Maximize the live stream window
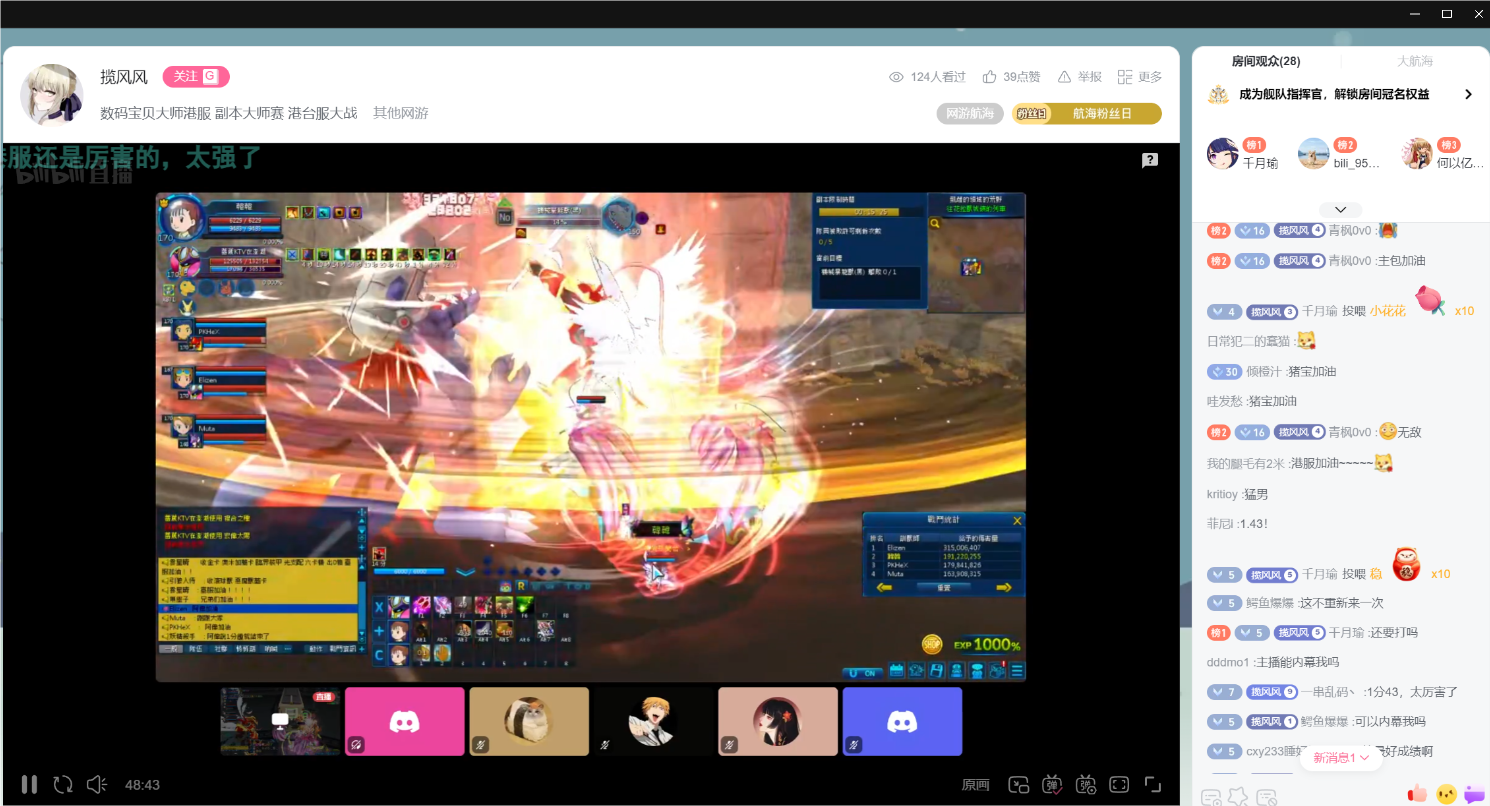Screen dimensions: 1490x806 [1446, 14]
